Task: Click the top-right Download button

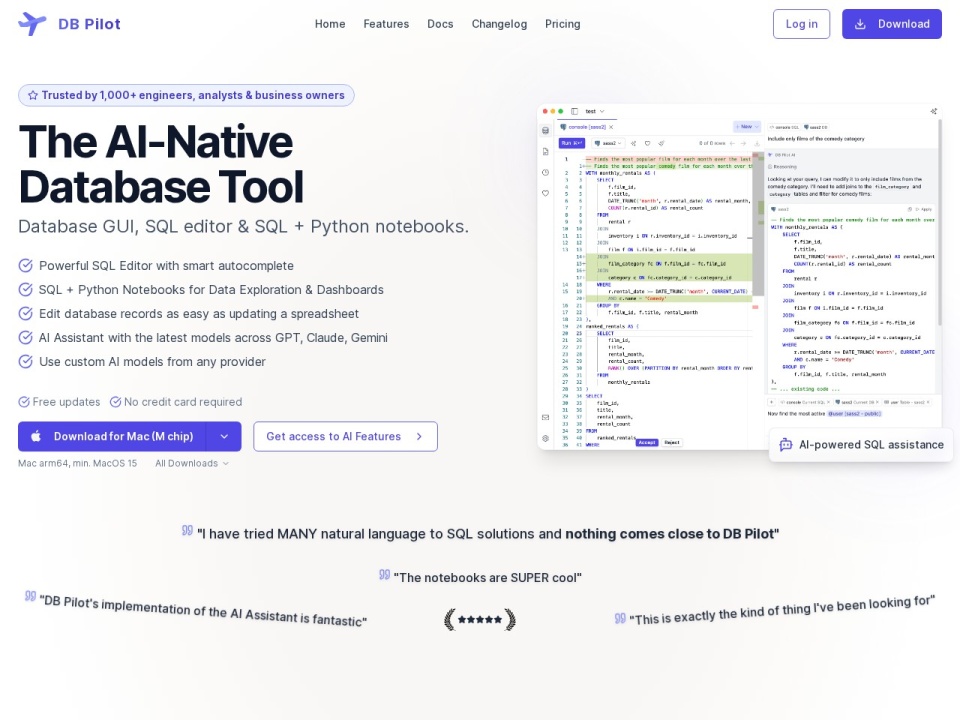Action: click(891, 24)
